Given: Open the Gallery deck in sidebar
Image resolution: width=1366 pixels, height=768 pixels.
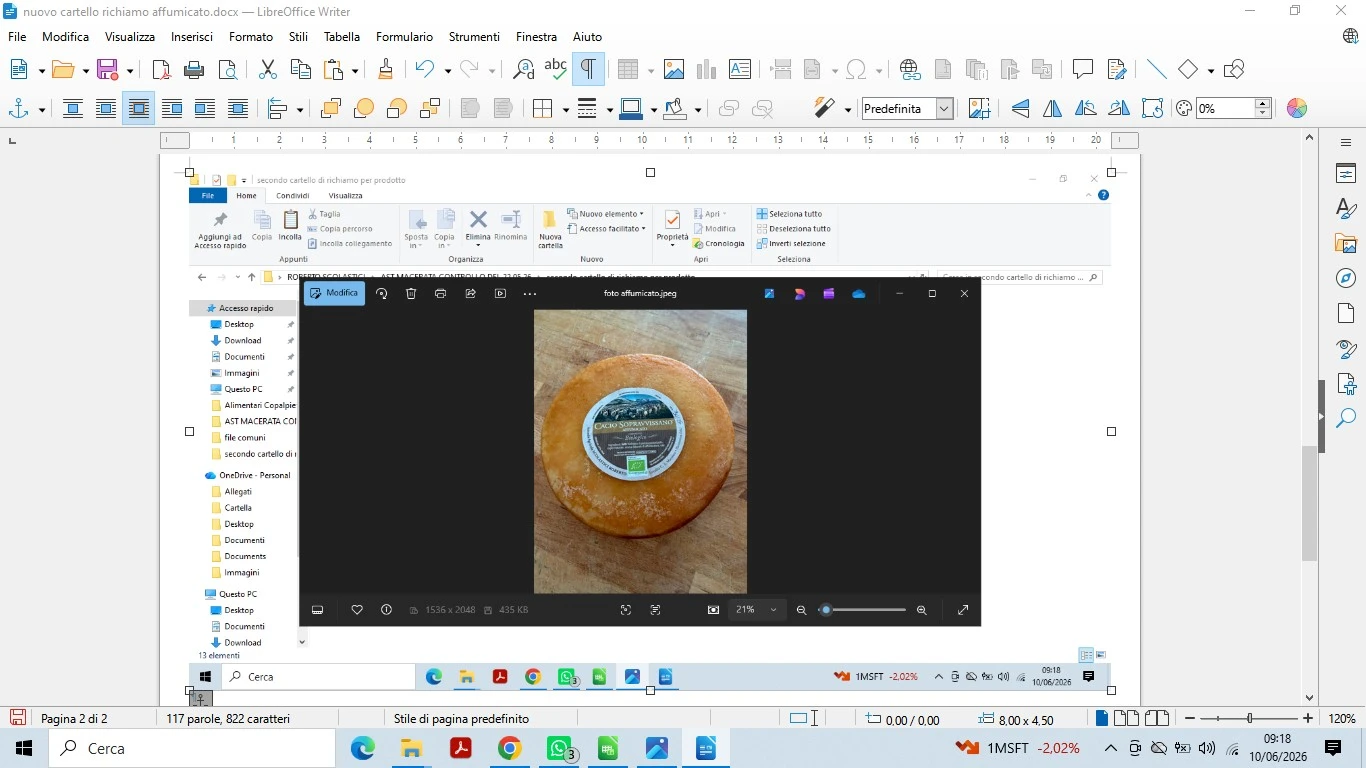Looking at the screenshot, I should [1346, 243].
